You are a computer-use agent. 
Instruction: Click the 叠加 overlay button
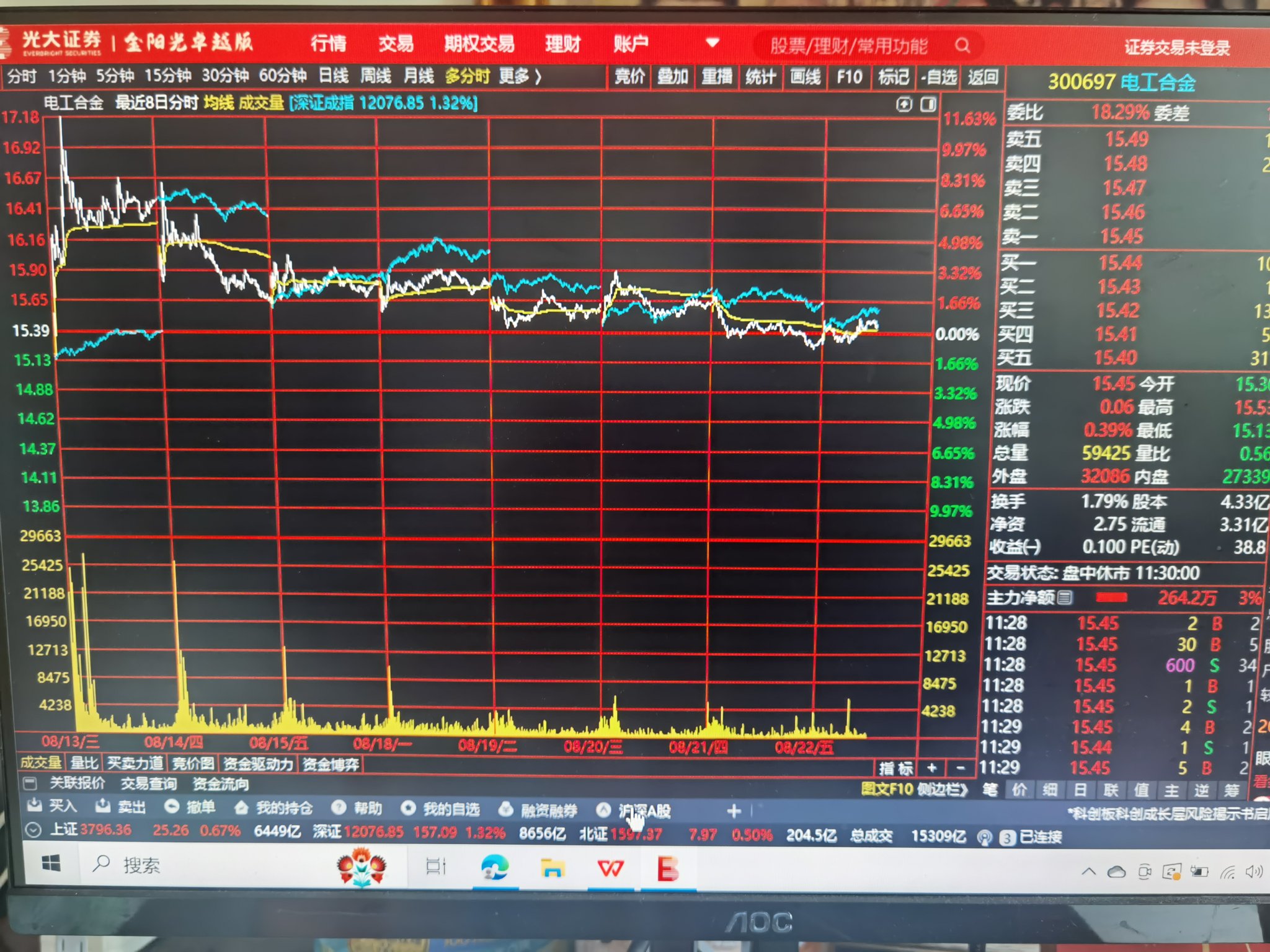(673, 77)
